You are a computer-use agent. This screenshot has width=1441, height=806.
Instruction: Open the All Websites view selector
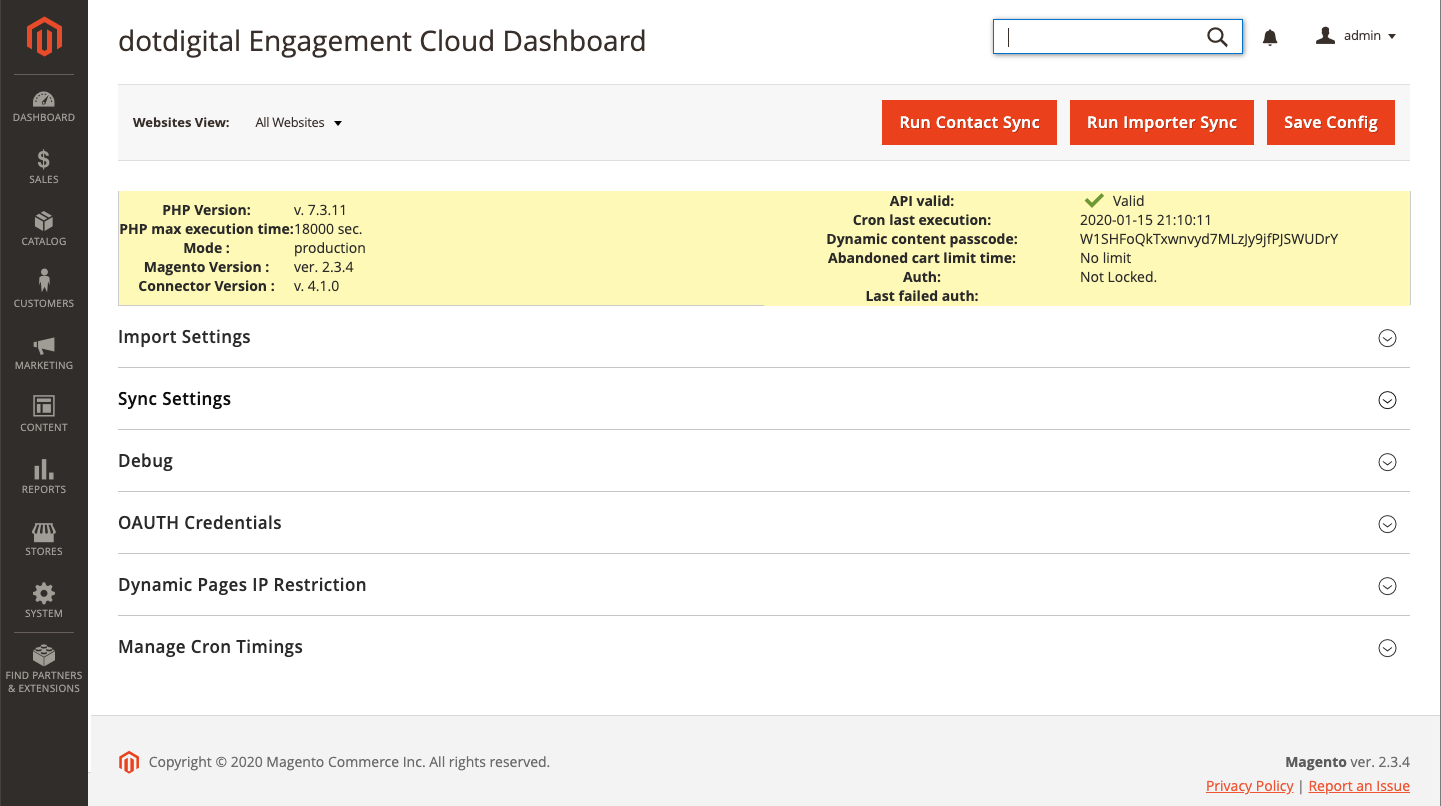(x=298, y=123)
